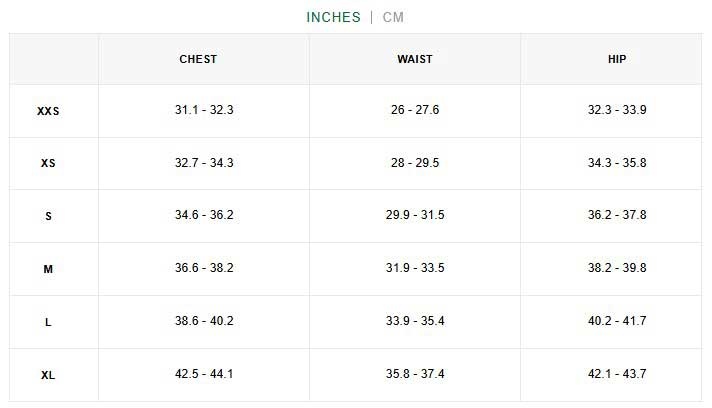The height and width of the screenshot is (408, 712).
Task: Click XXS hip value 32.3 - 33.9
Action: tap(617, 110)
